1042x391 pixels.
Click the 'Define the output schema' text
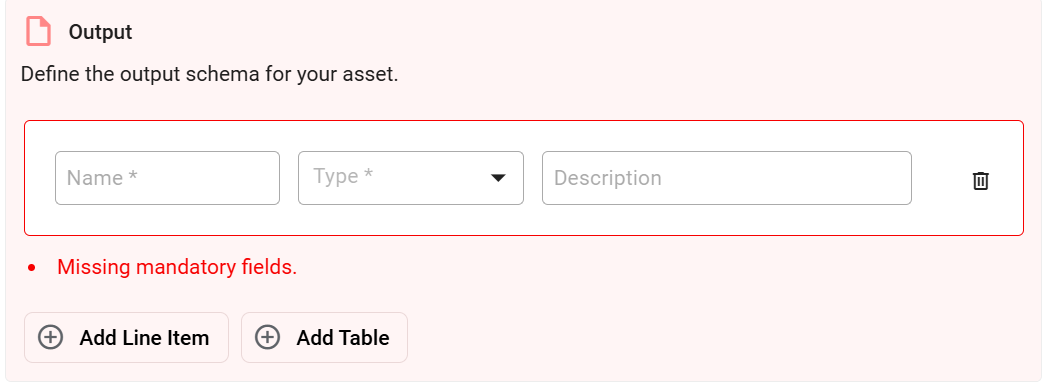pos(209,74)
